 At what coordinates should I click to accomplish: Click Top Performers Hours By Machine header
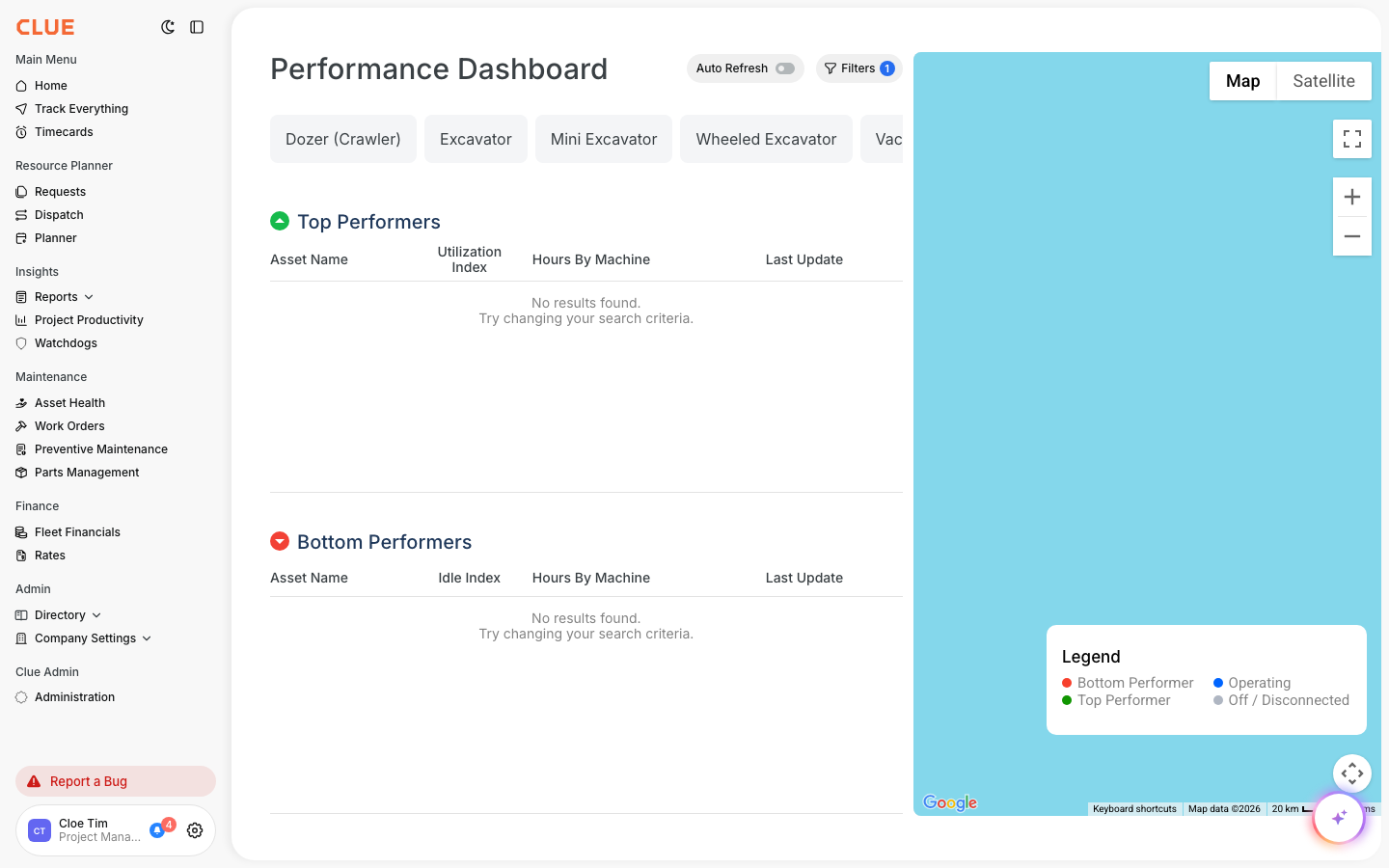click(591, 259)
